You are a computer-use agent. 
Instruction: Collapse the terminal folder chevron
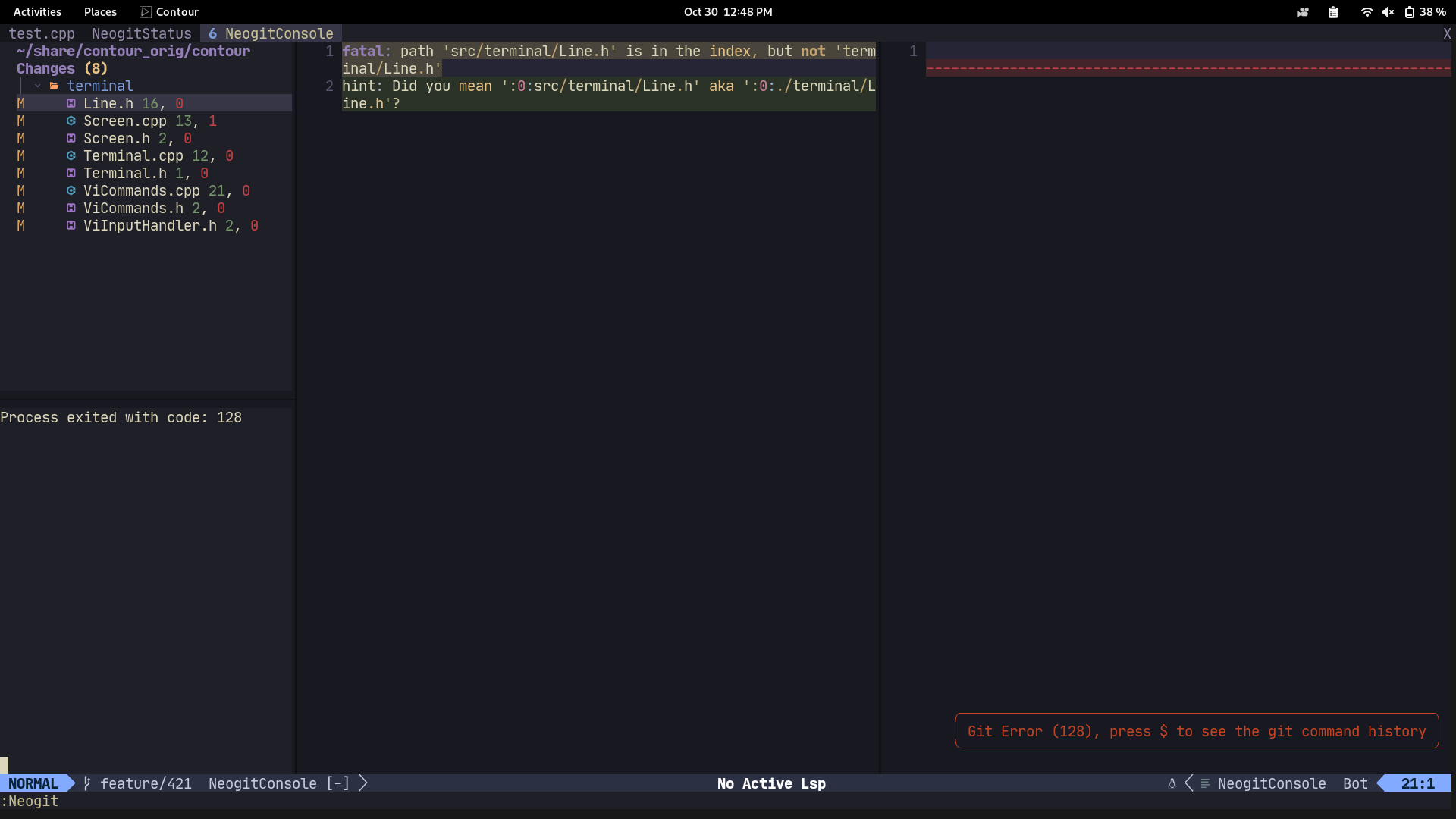37,86
